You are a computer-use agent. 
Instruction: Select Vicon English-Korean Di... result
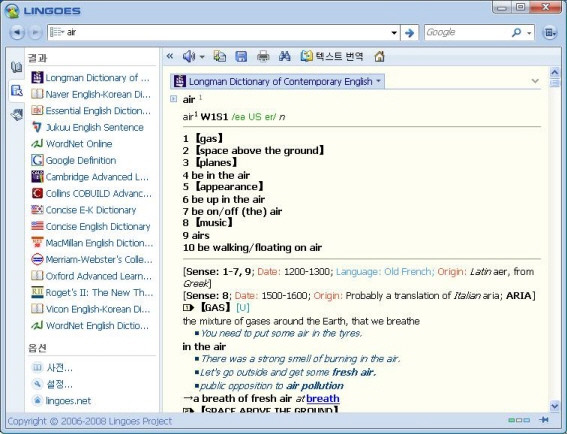point(90,309)
